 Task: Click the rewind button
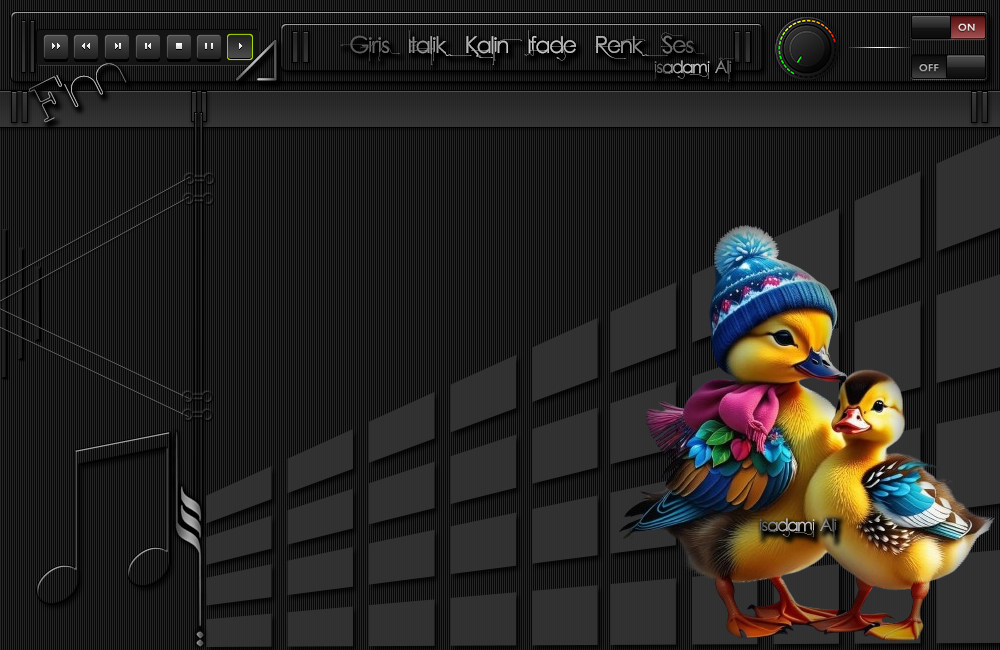point(86,47)
